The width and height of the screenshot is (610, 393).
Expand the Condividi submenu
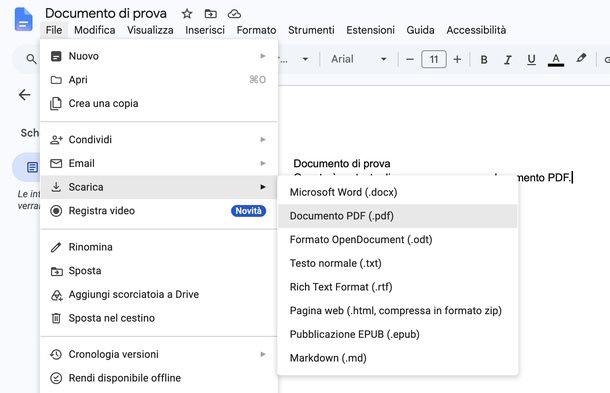point(159,140)
